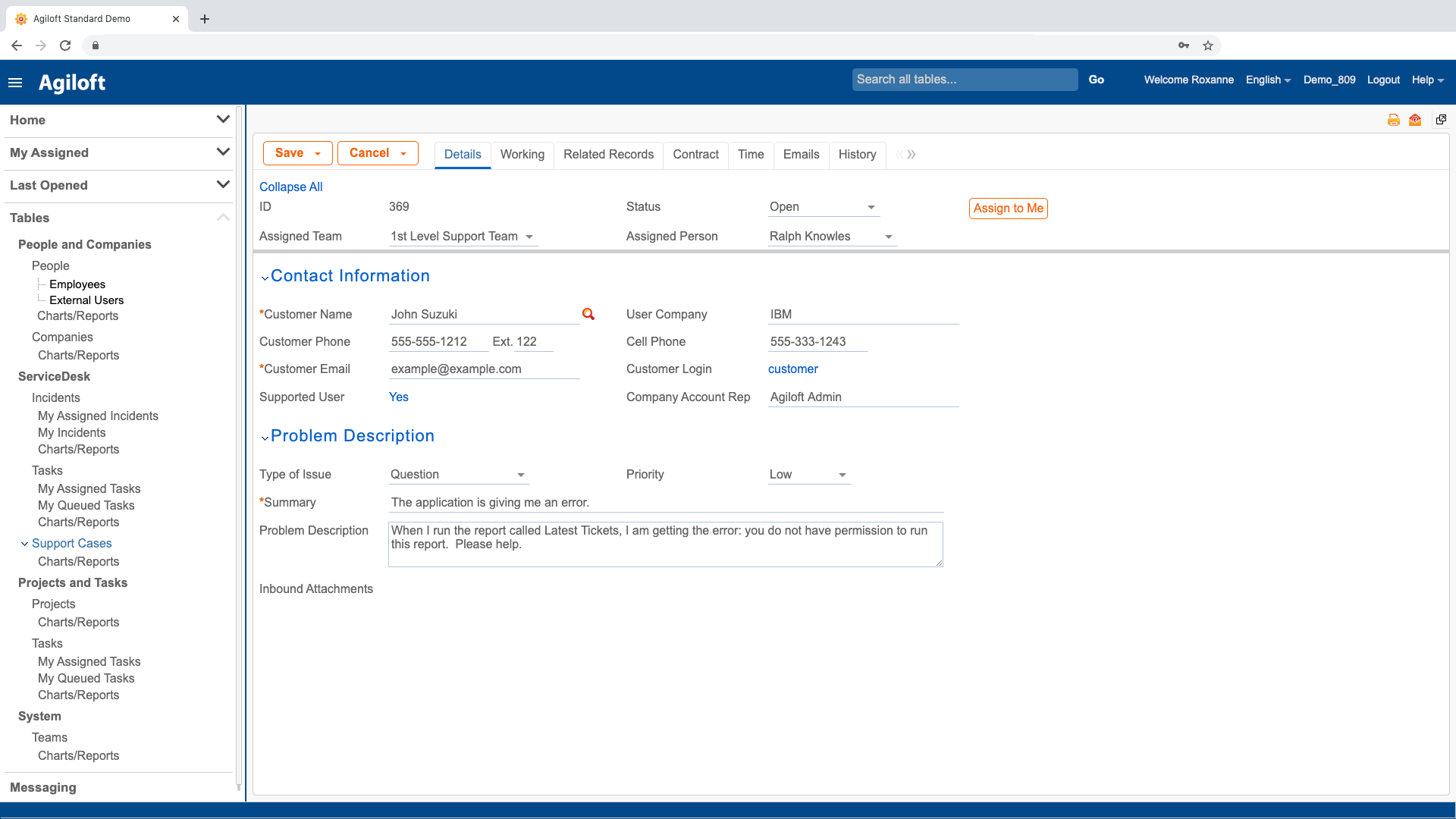Click the Assign to Me button

pyautogui.click(x=1008, y=209)
